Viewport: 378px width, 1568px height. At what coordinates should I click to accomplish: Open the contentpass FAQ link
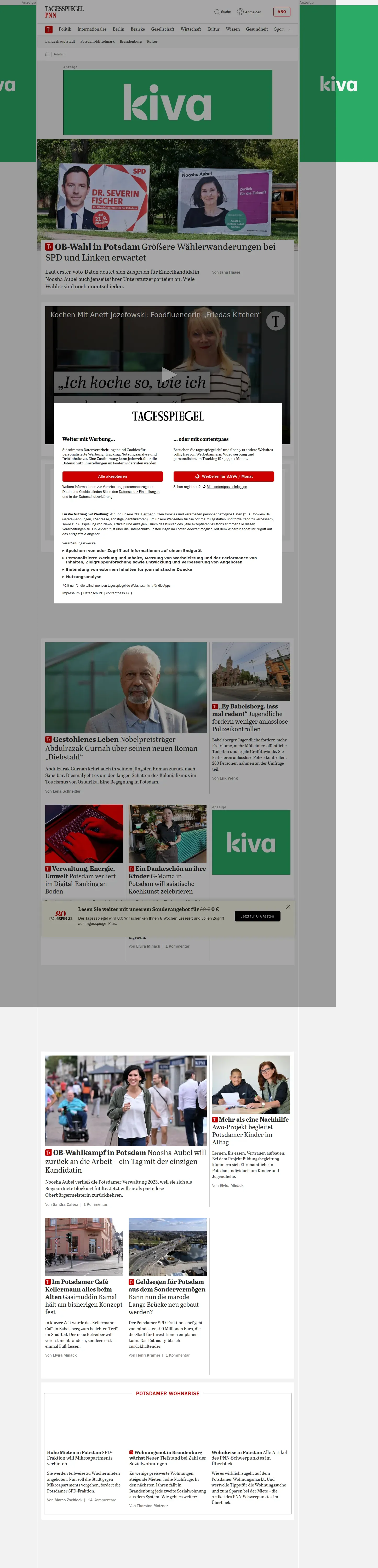[x=119, y=593]
